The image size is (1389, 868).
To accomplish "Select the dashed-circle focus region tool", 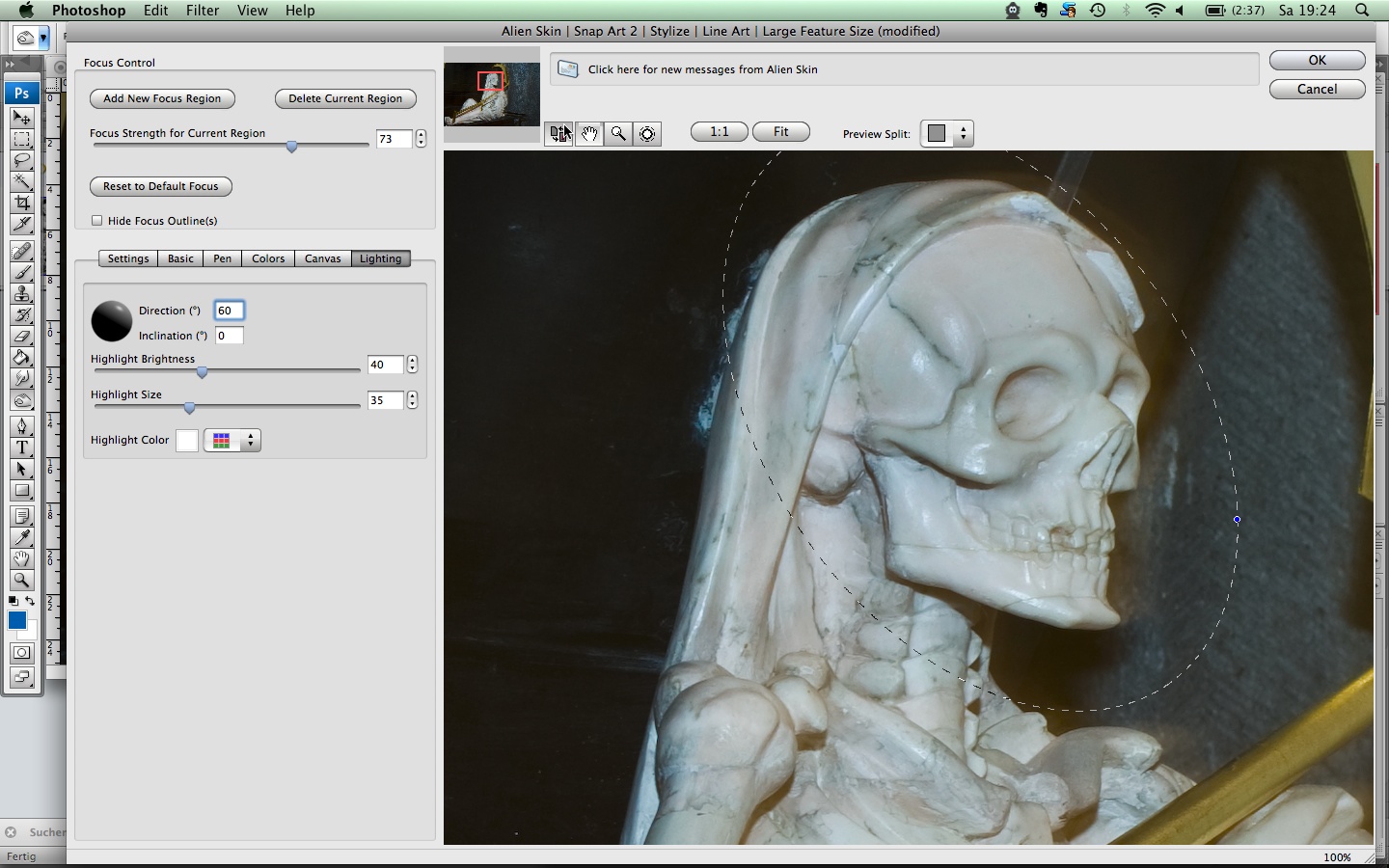I will coord(647,134).
